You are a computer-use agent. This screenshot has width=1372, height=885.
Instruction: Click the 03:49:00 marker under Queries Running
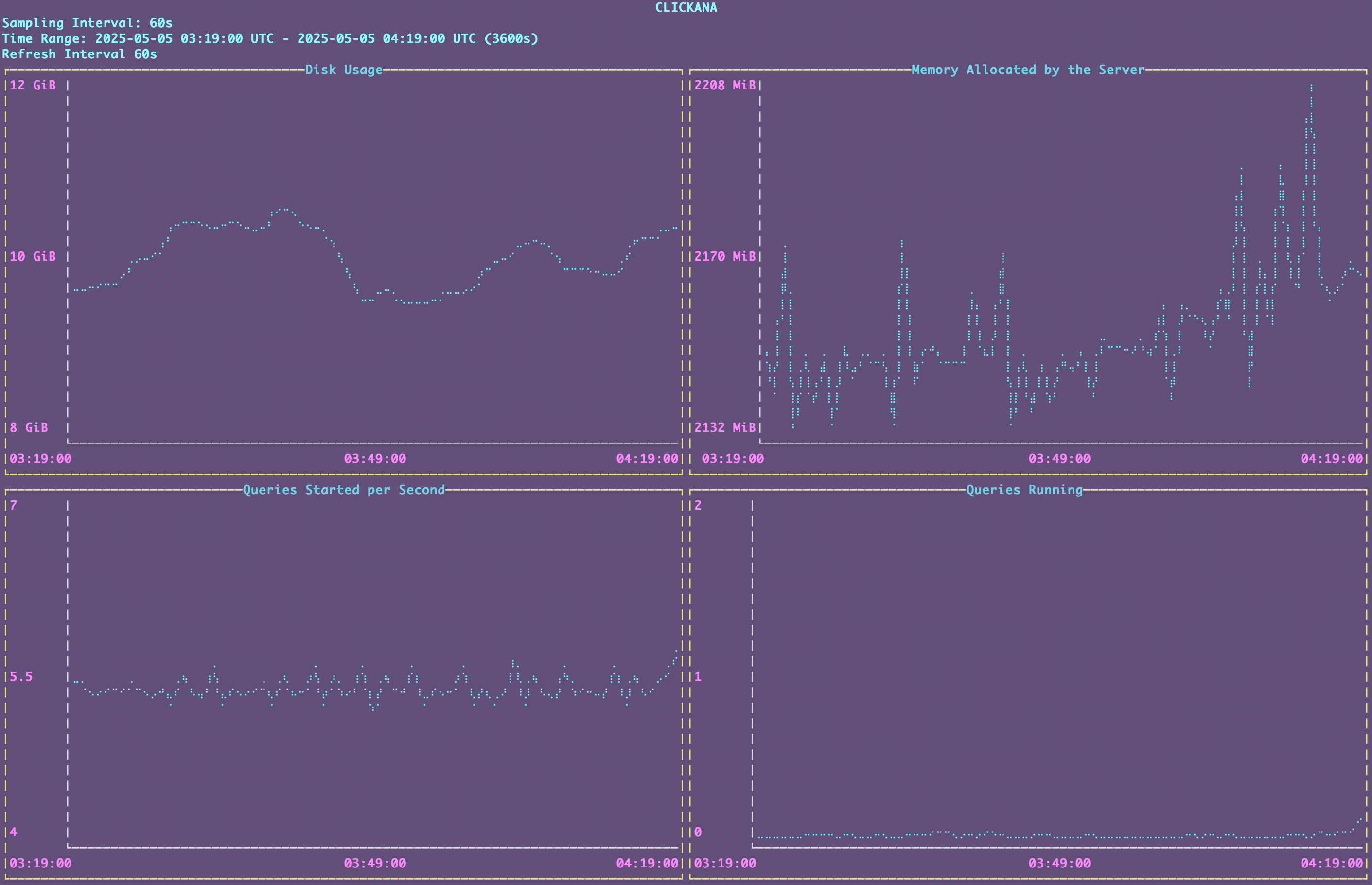pyautogui.click(x=1059, y=863)
